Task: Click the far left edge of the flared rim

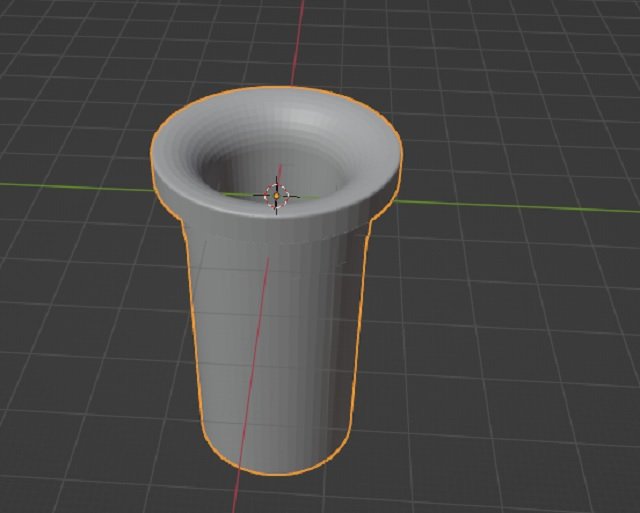Action: click(x=152, y=160)
